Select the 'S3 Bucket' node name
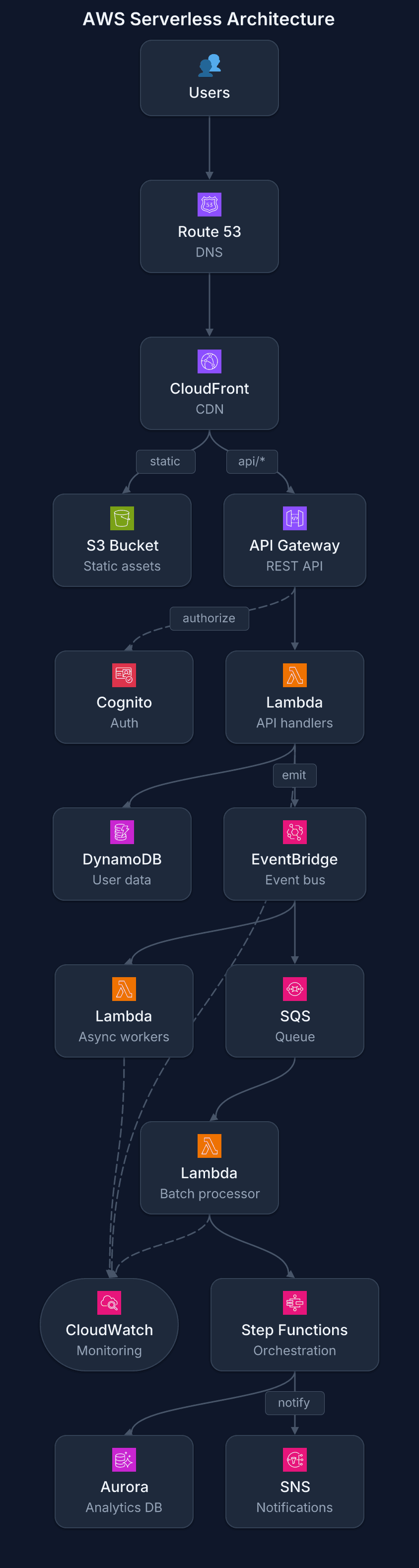419x1568 pixels. [123, 546]
